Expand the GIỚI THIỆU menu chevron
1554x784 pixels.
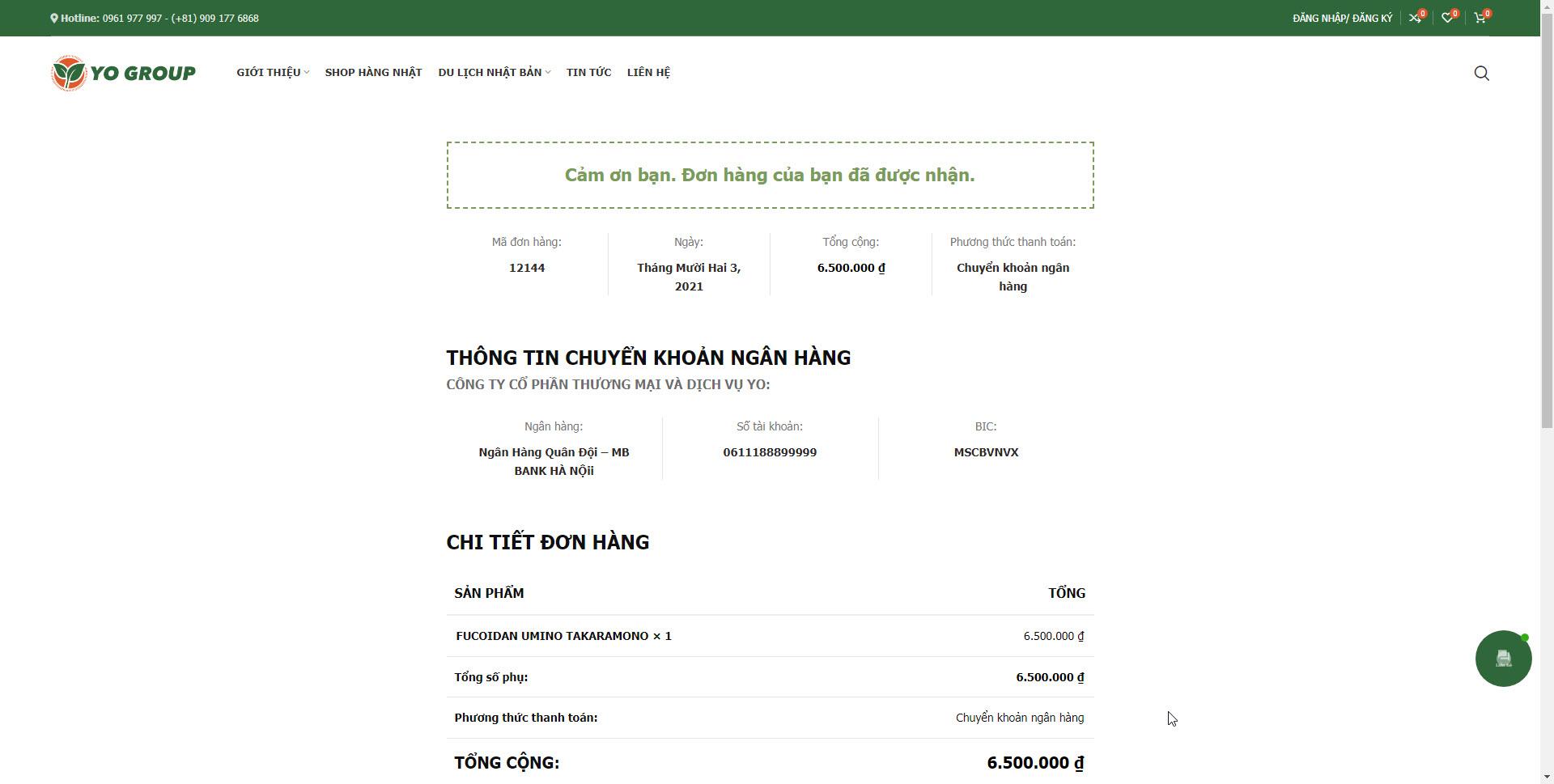[x=307, y=73]
